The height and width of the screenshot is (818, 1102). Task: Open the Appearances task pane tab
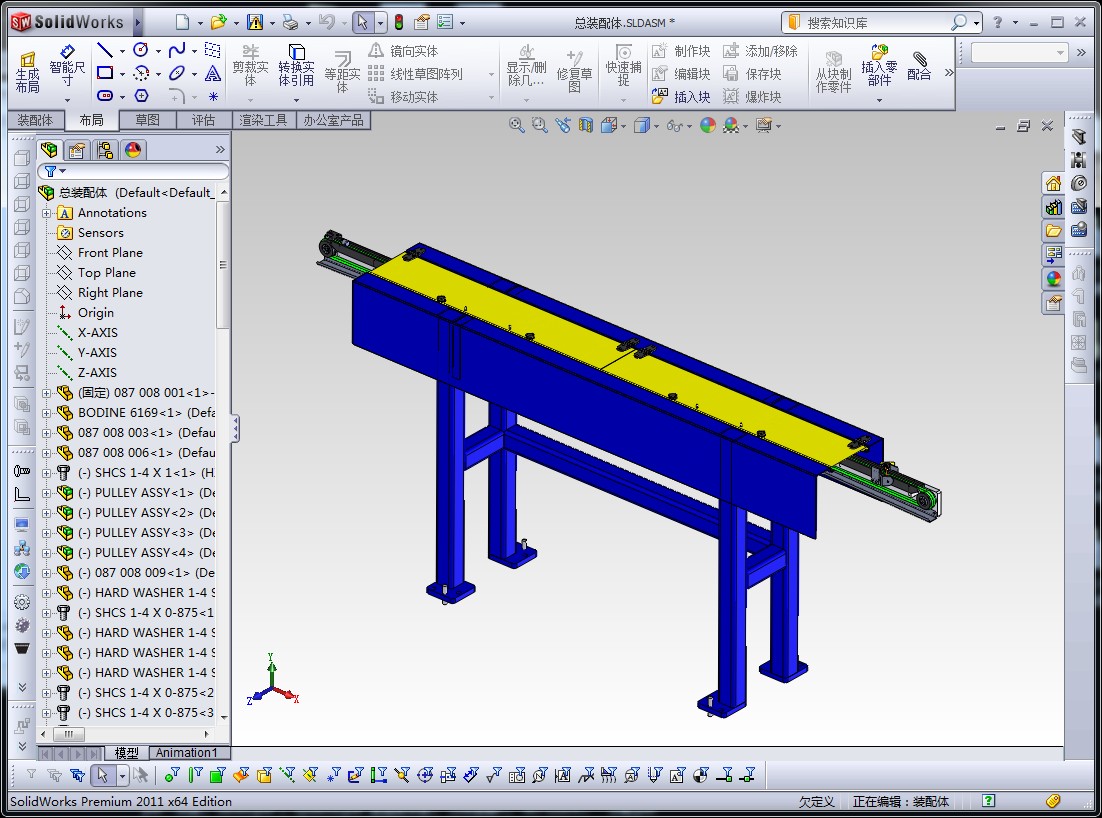[x=1054, y=278]
